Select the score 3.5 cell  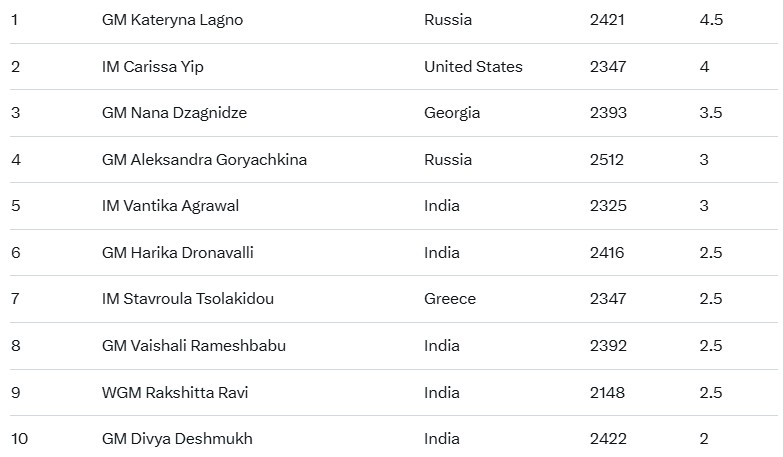tap(711, 113)
